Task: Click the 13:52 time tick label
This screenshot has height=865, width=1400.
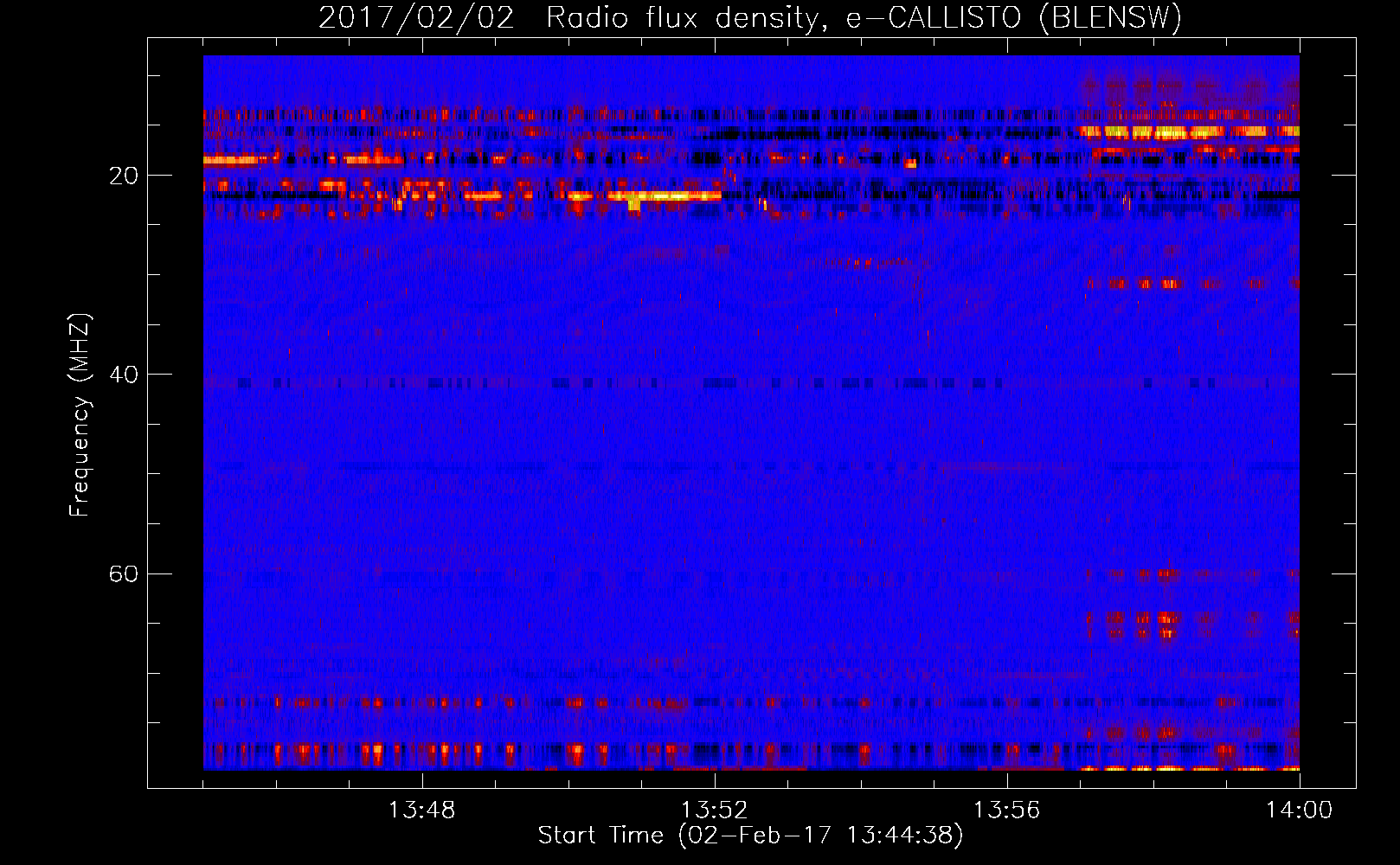Action: tap(714, 811)
